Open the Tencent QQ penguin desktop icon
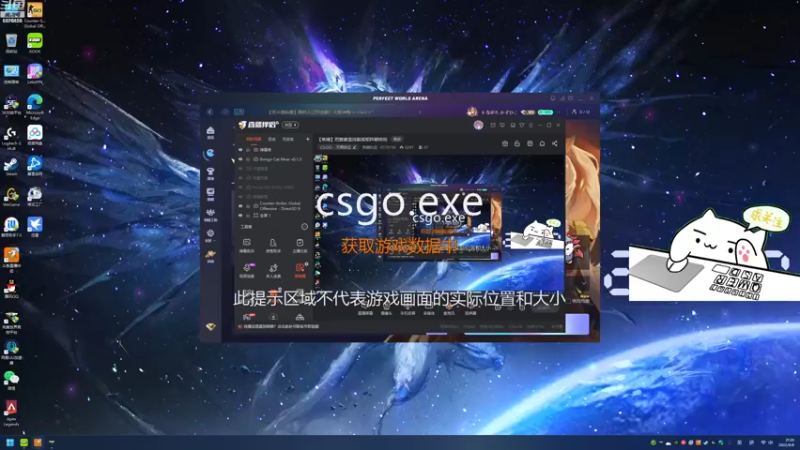 pos(11,289)
